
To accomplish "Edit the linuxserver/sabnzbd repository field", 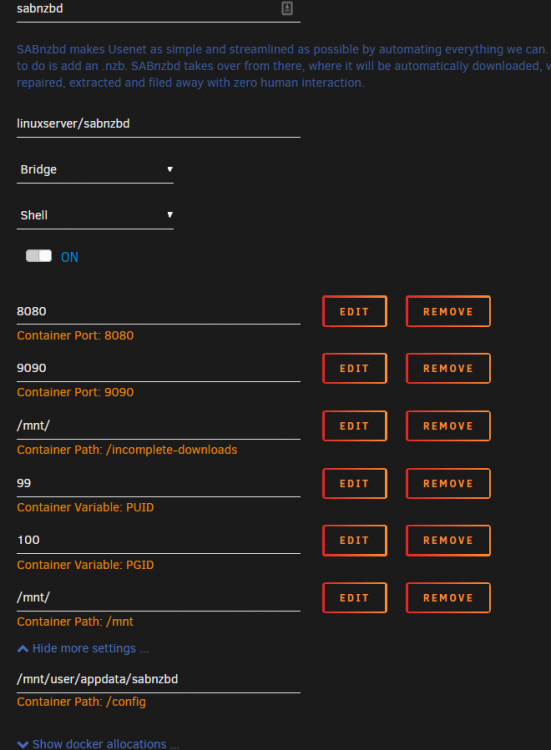I will [x=158, y=124].
